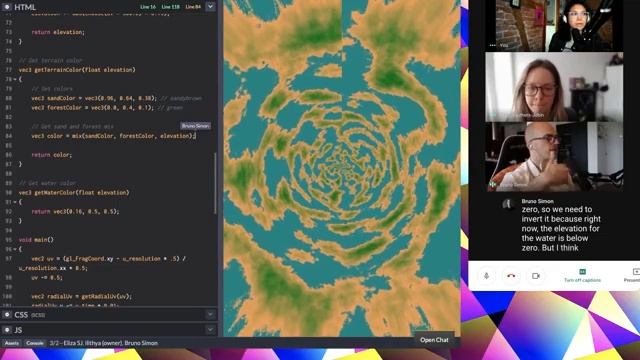Turn off captions in Meet
The width and height of the screenshot is (640, 360).
[x=582, y=276]
